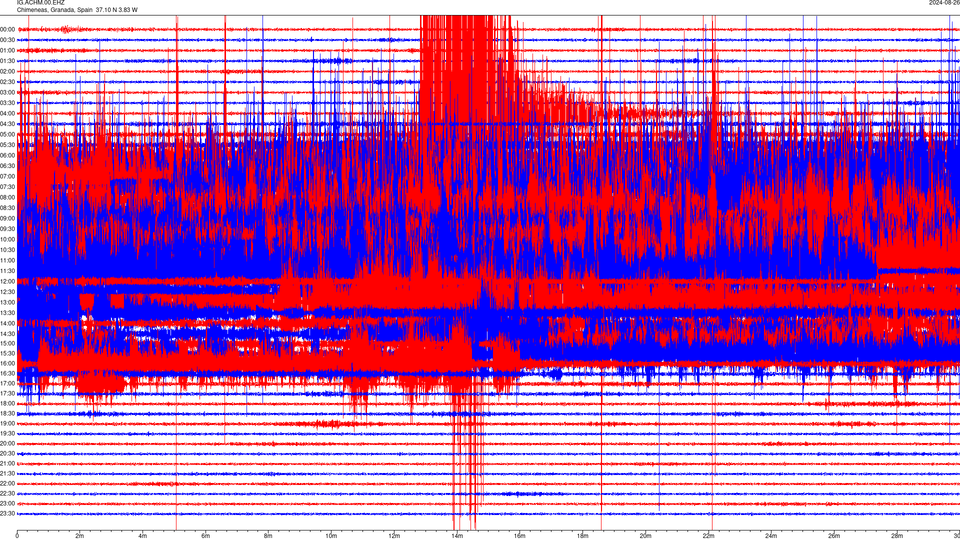
Task: Select the 00:00 trace time label
Action: [7, 29]
